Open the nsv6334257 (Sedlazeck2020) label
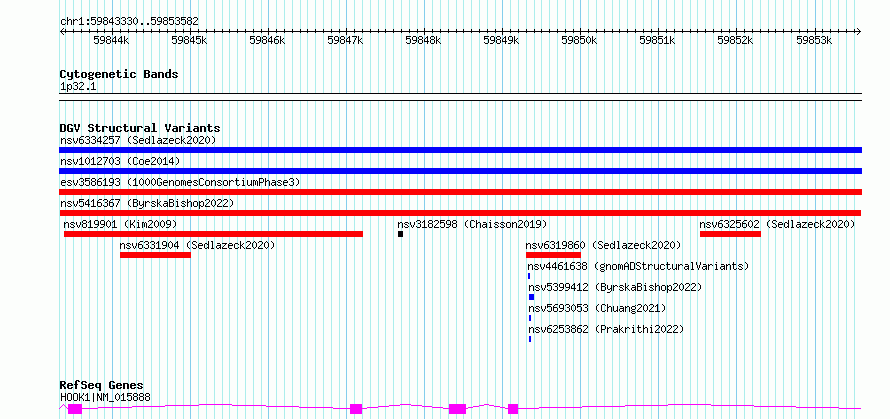 (138, 140)
